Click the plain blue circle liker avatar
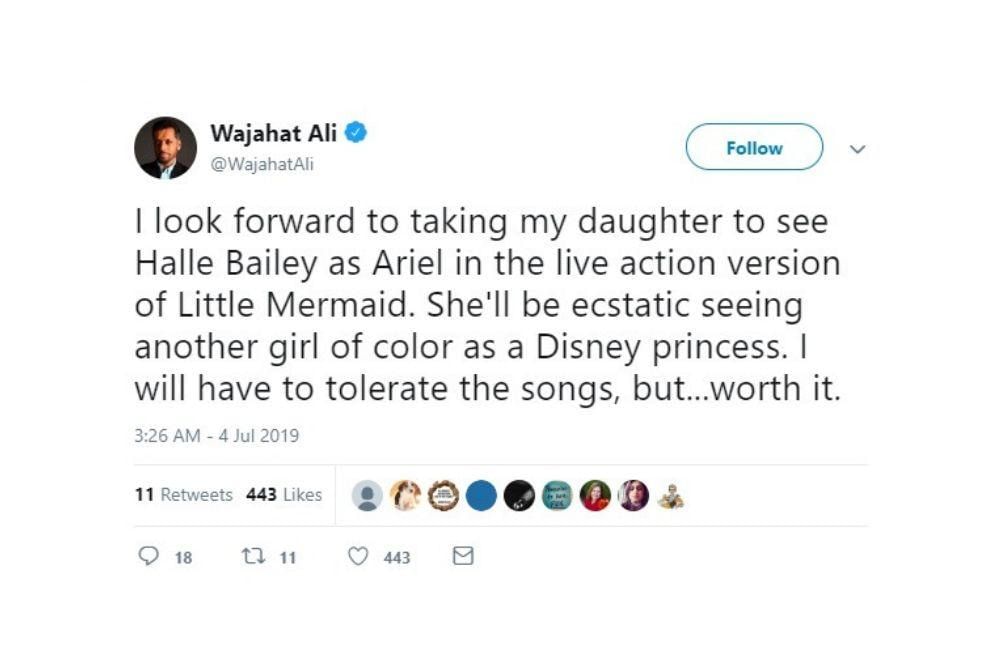Image resolution: width=1000 pixels, height=667 pixels. point(482,493)
